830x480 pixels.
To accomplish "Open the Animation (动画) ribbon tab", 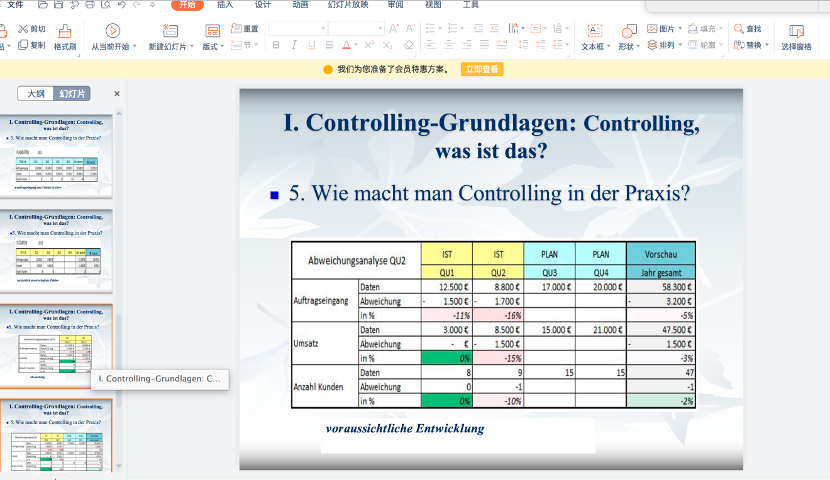I will click(300, 5).
